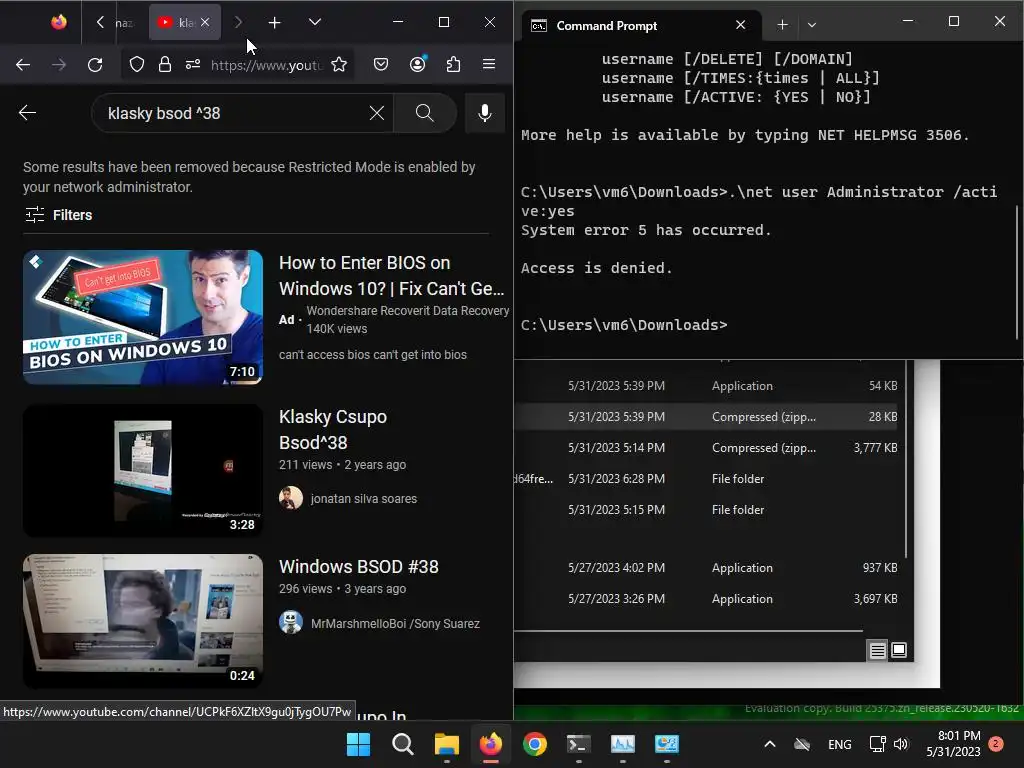The image size is (1024, 768).
Task: Select the Command Prompt tab
Action: (640, 25)
